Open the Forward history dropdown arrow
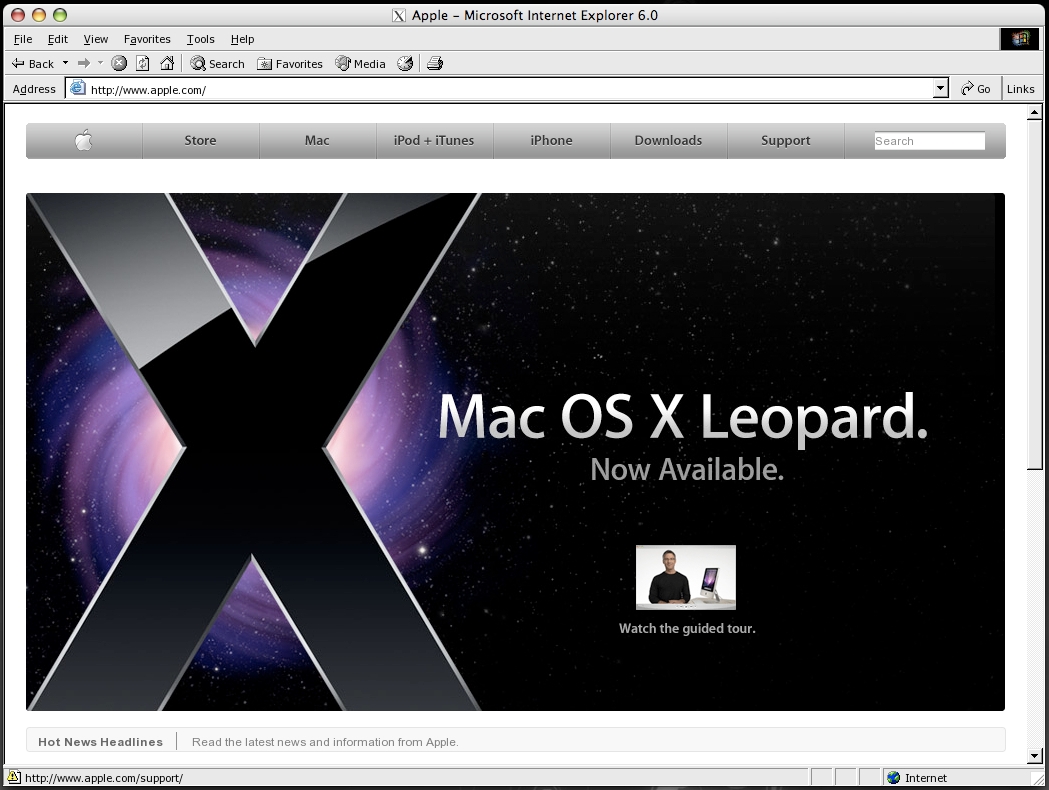1049x790 pixels. (100, 63)
